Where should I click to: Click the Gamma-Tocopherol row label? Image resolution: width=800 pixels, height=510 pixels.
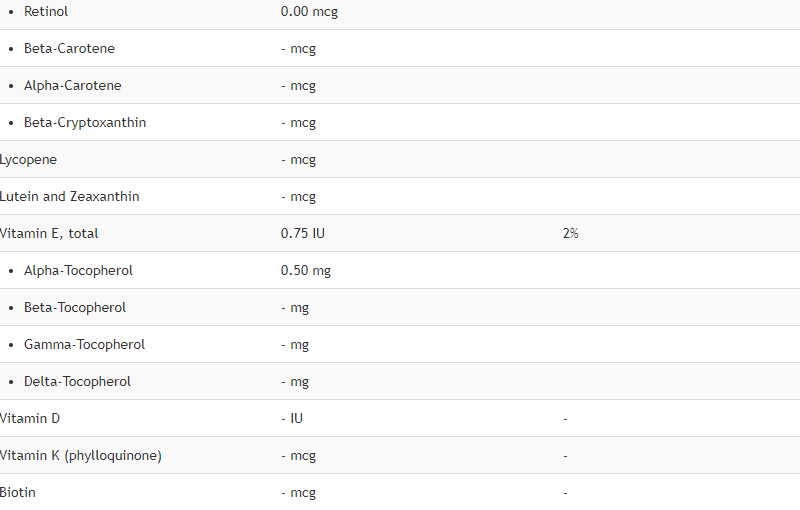pos(84,345)
